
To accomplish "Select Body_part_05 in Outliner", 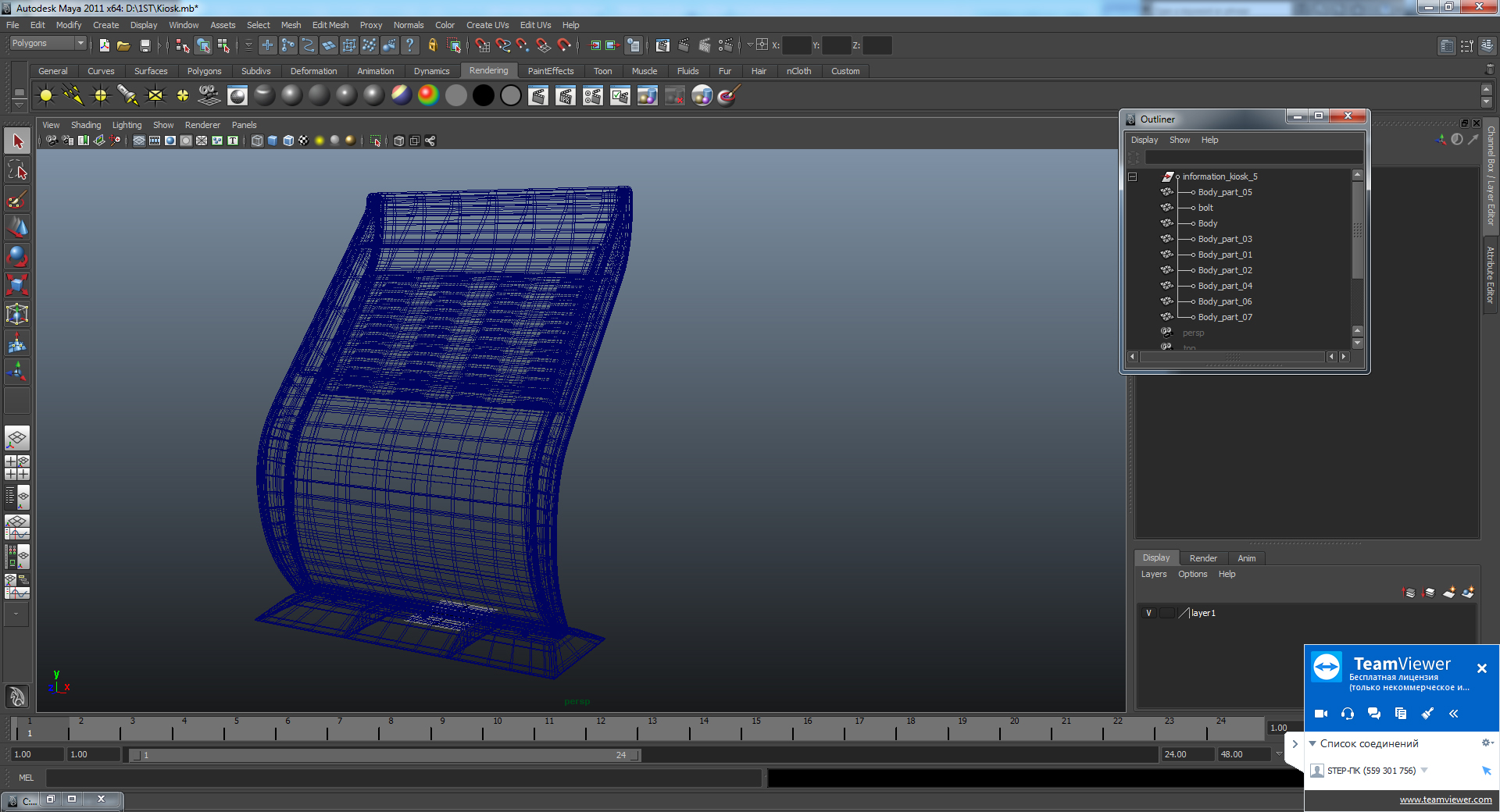I will (x=1225, y=192).
